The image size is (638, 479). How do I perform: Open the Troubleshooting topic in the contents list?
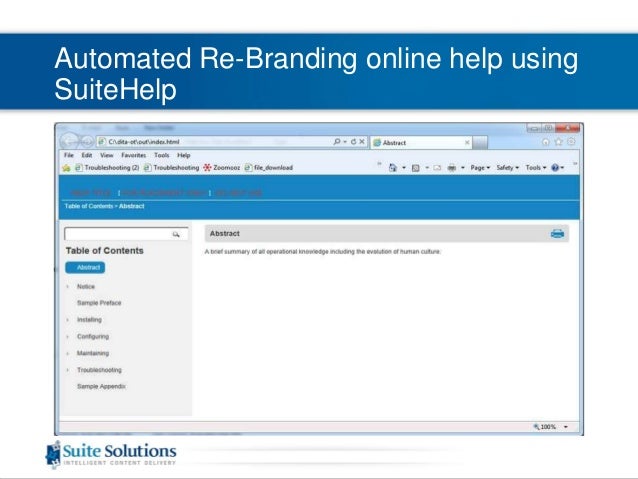[99, 370]
